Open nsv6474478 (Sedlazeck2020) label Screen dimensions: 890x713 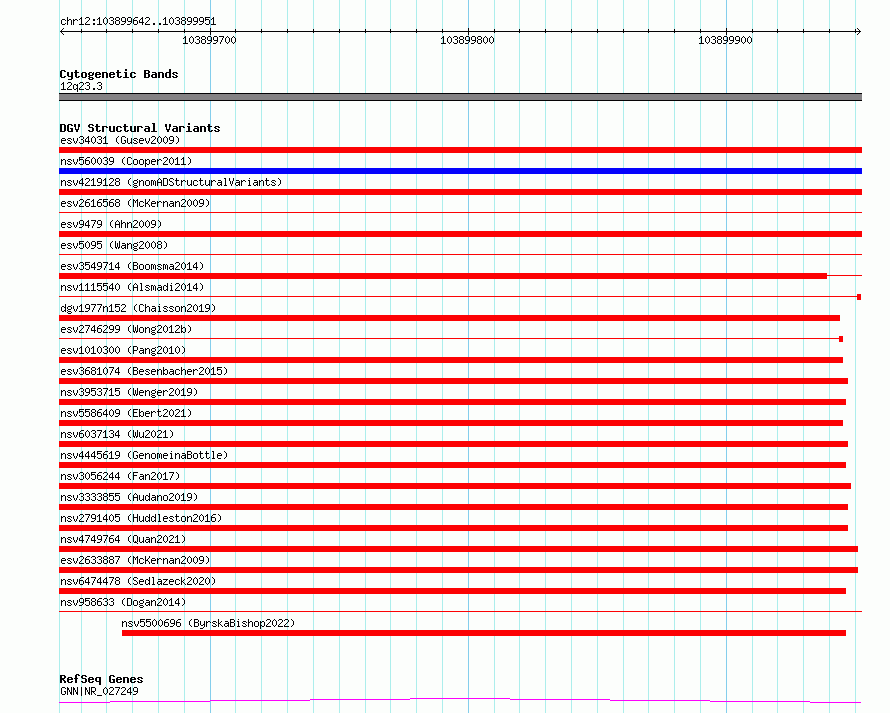coord(138,581)
